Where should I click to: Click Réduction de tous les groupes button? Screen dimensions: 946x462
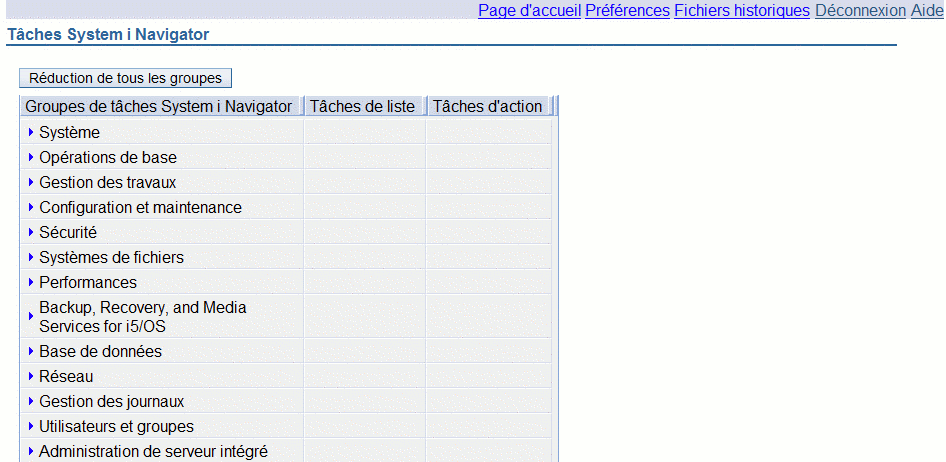(x=125, y=78)
